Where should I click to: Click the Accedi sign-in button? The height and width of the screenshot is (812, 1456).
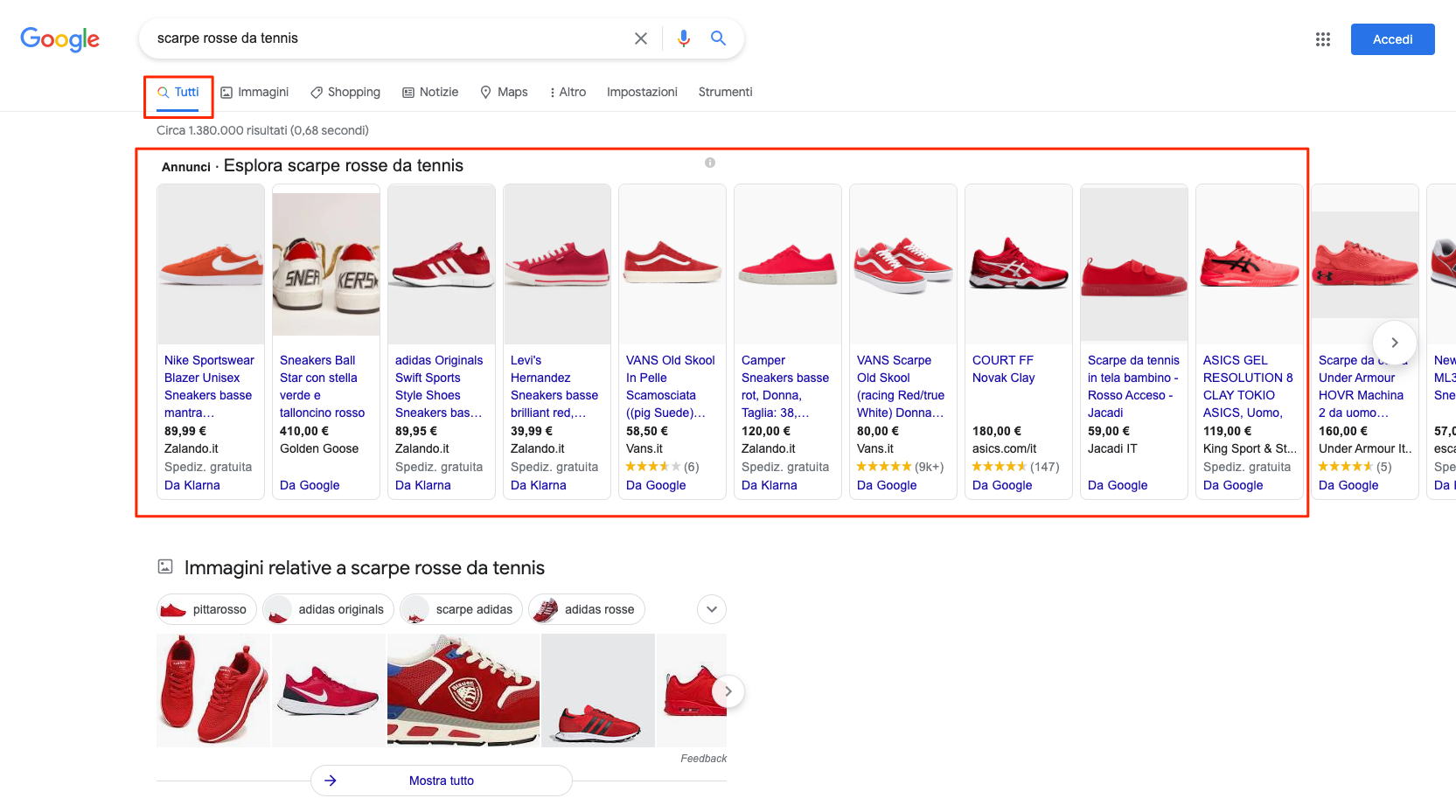click(x=1392, y=39)
